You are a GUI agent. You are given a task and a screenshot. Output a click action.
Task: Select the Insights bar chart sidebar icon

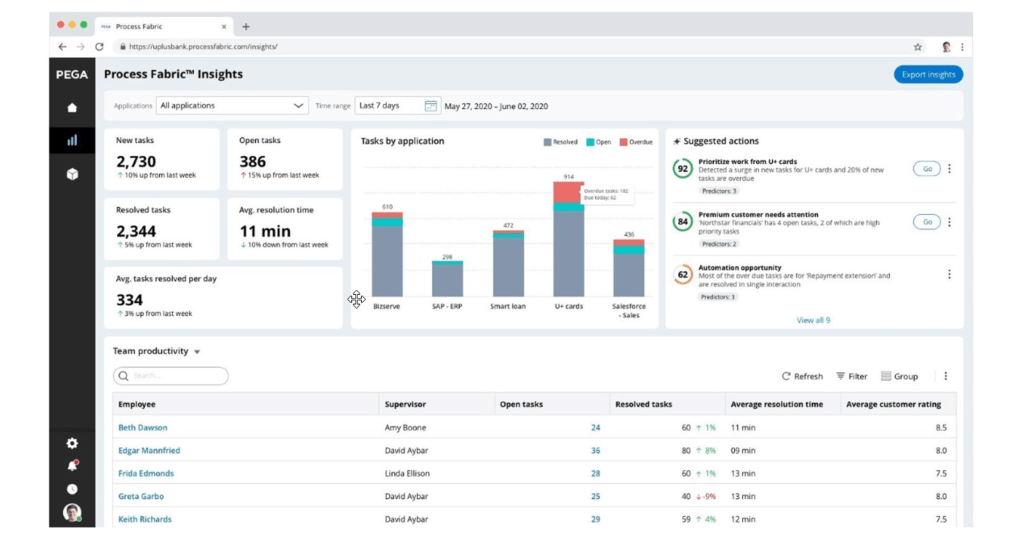click(x=72, y=140)
